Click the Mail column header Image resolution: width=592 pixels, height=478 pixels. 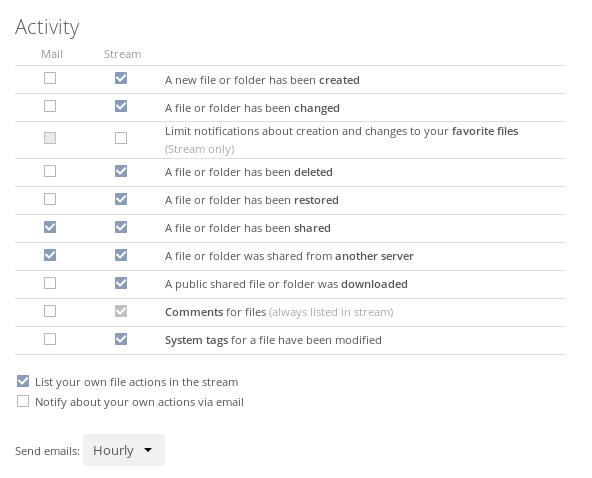pos(52,54)
